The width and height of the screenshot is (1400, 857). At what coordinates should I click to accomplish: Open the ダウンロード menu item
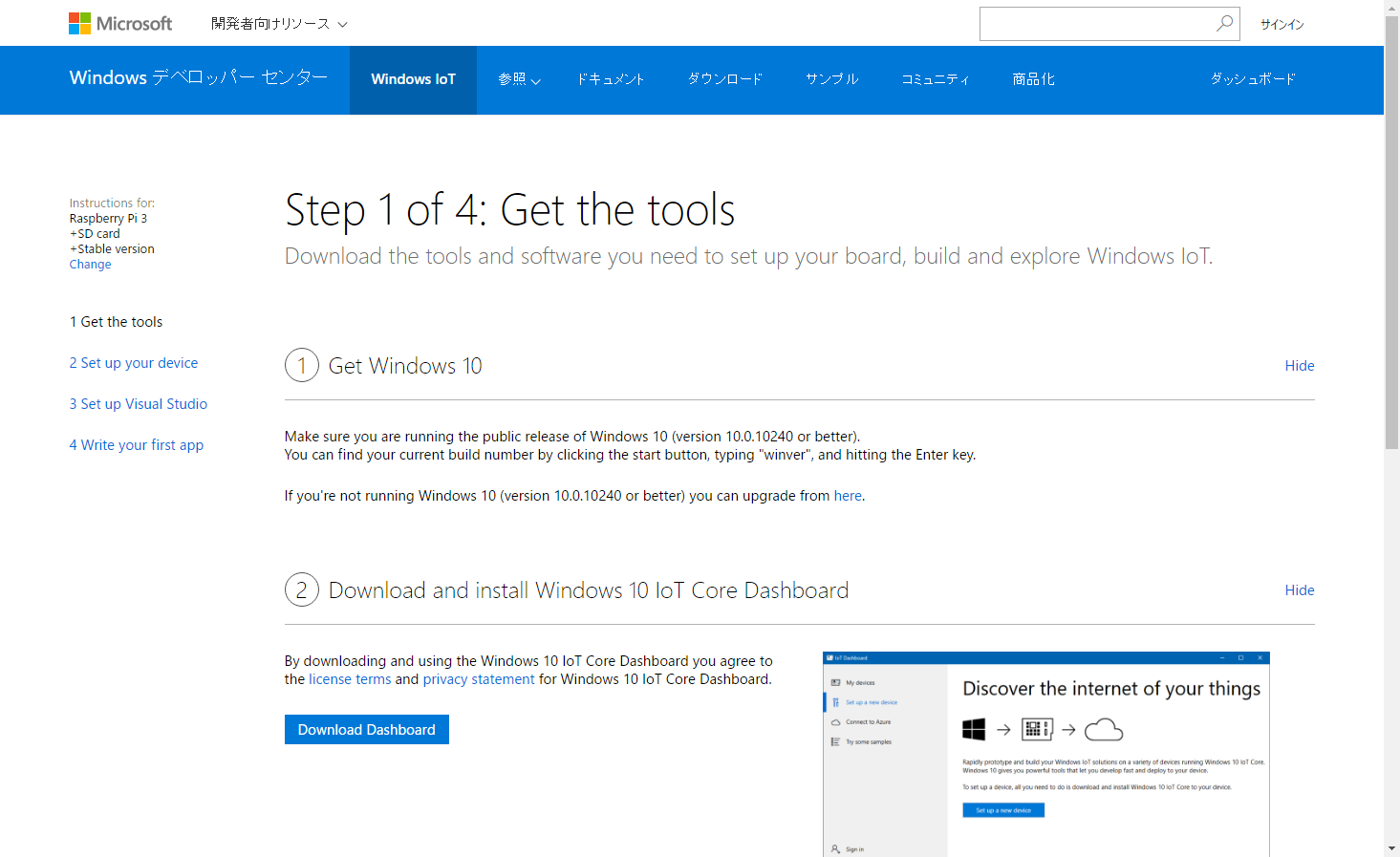[x=725, y=79]
